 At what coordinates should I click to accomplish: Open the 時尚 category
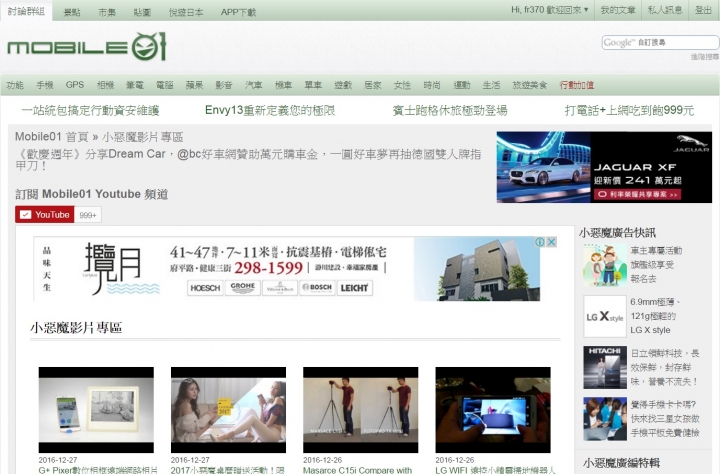click(432, 85)
